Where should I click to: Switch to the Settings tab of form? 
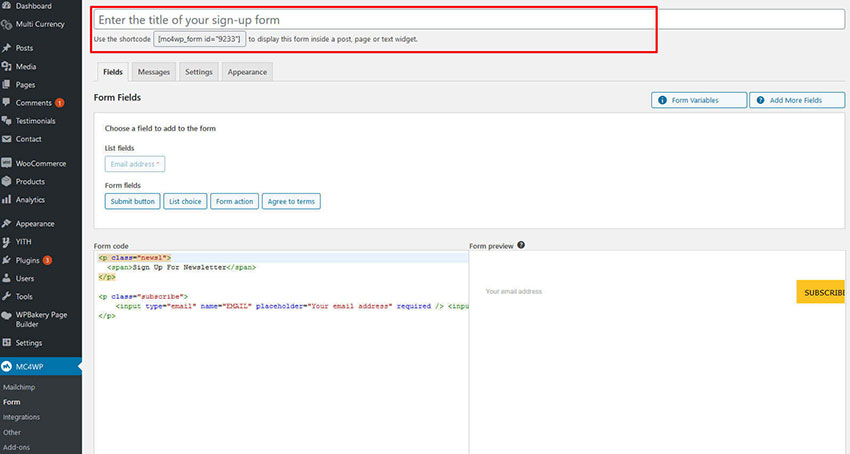[x=199, y=72]
